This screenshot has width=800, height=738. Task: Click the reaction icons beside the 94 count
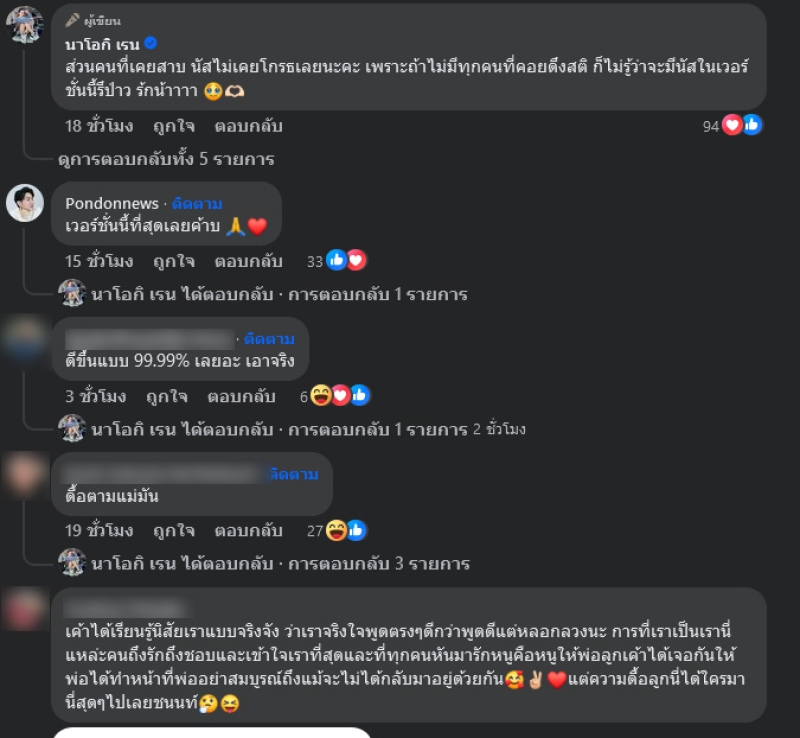coord(742,125)
